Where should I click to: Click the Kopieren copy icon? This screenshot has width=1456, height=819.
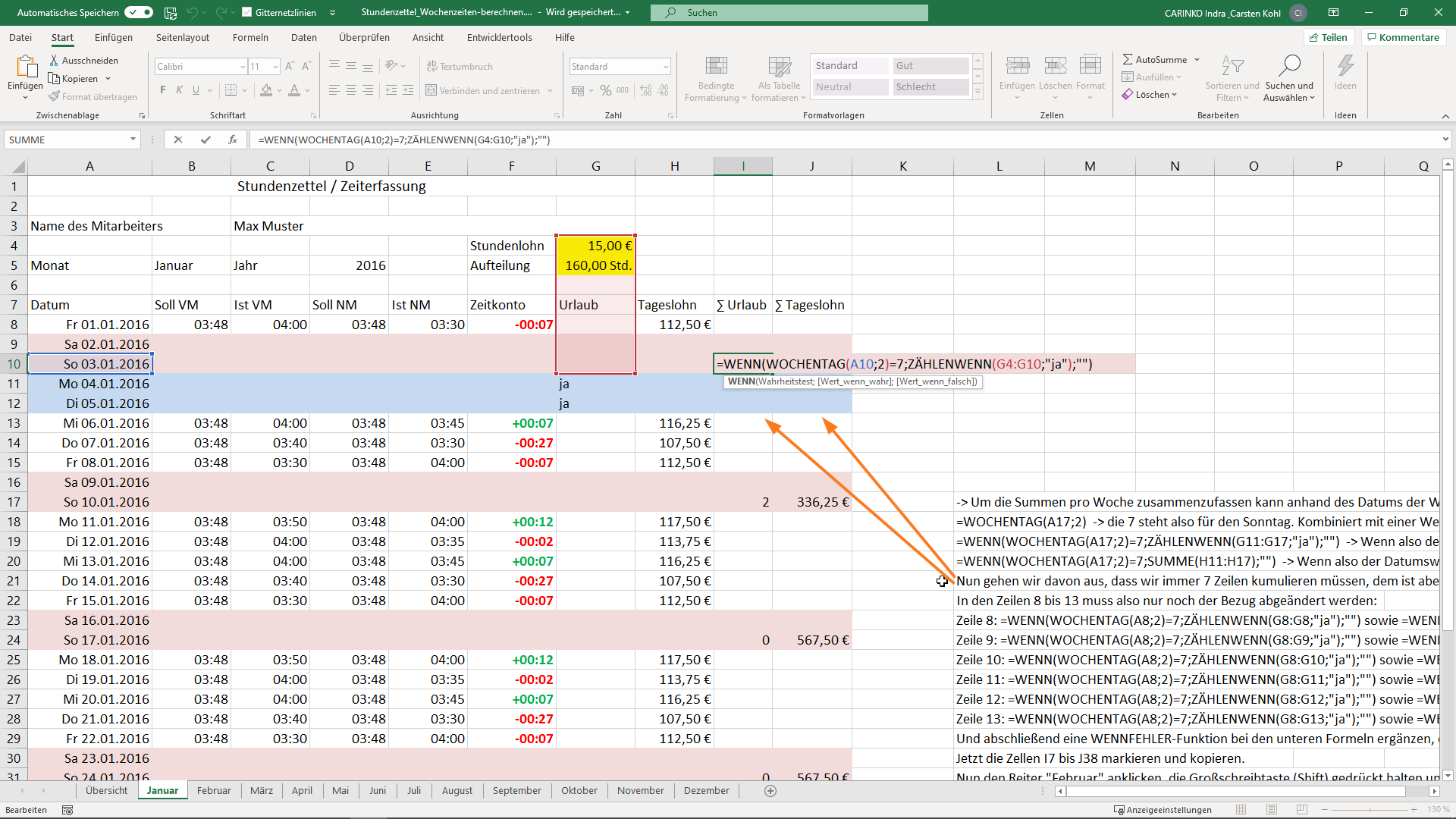point(55,78)
